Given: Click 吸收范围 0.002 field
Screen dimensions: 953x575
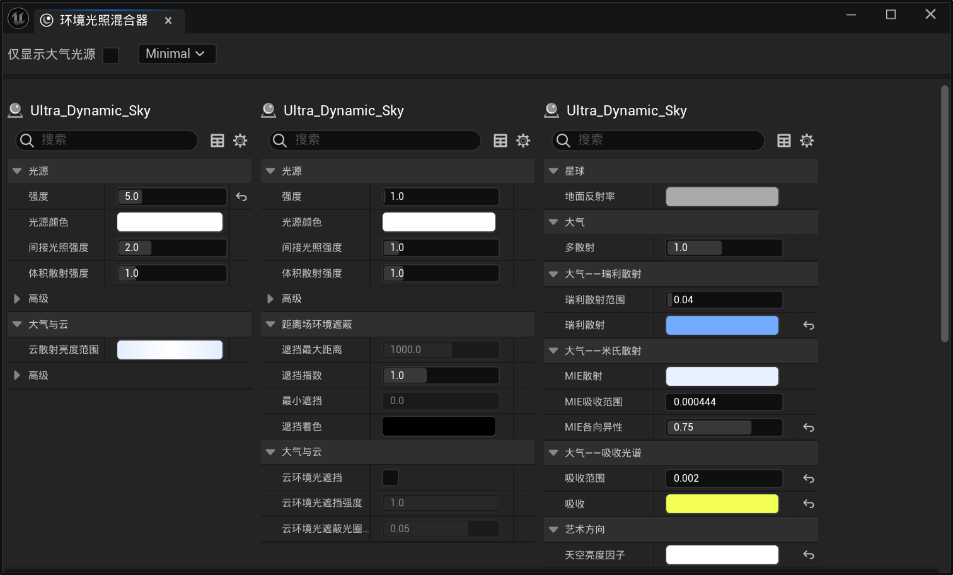Looking at the screenshot, I should pyautogui.click(x=724, y=478).
